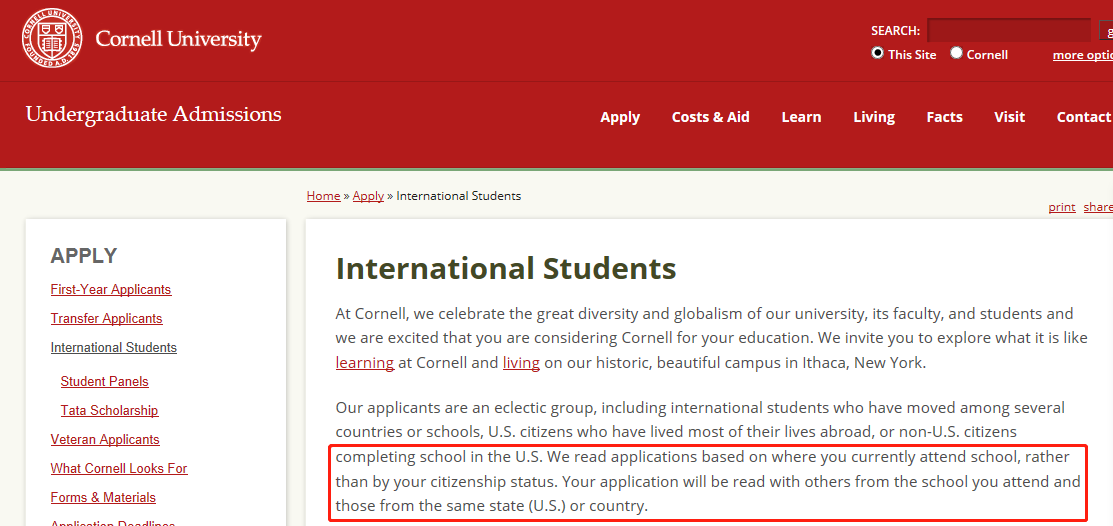Screen dimensions: 1113x526
Task: Select International Students in sidebar
Action: click(x=114, y=348)
